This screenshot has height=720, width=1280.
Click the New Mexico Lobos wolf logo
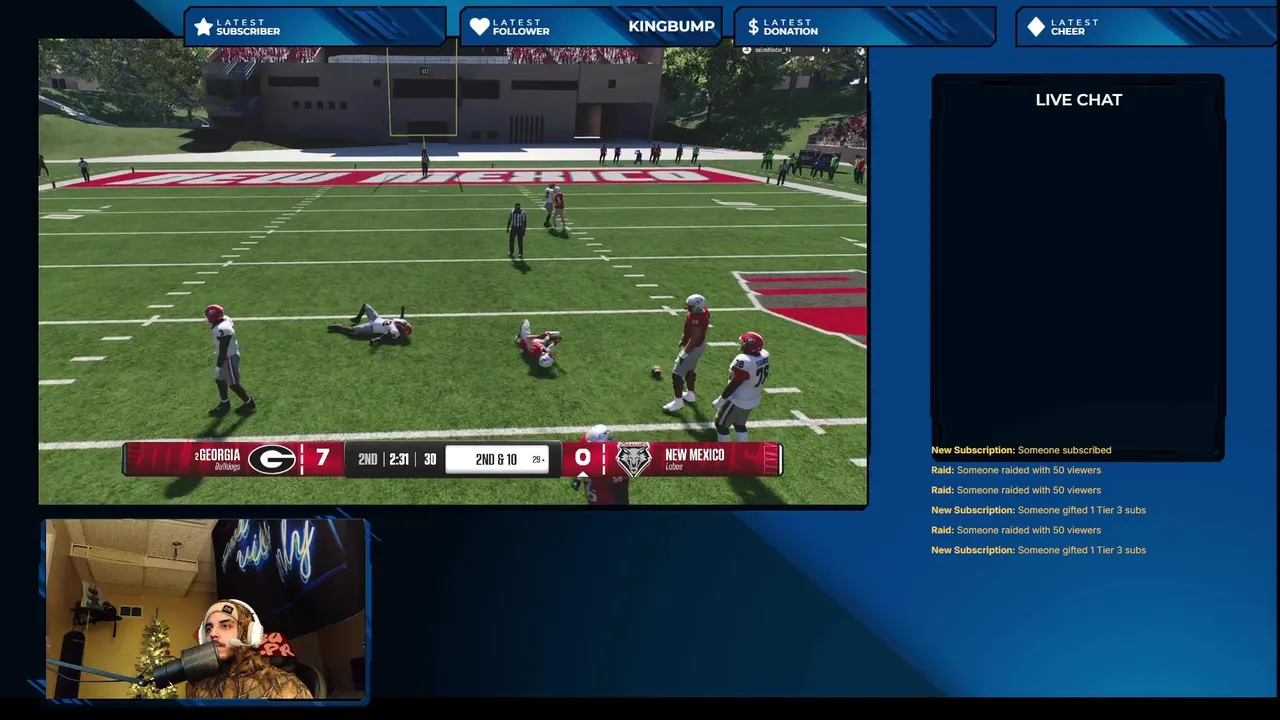point(633,459)
